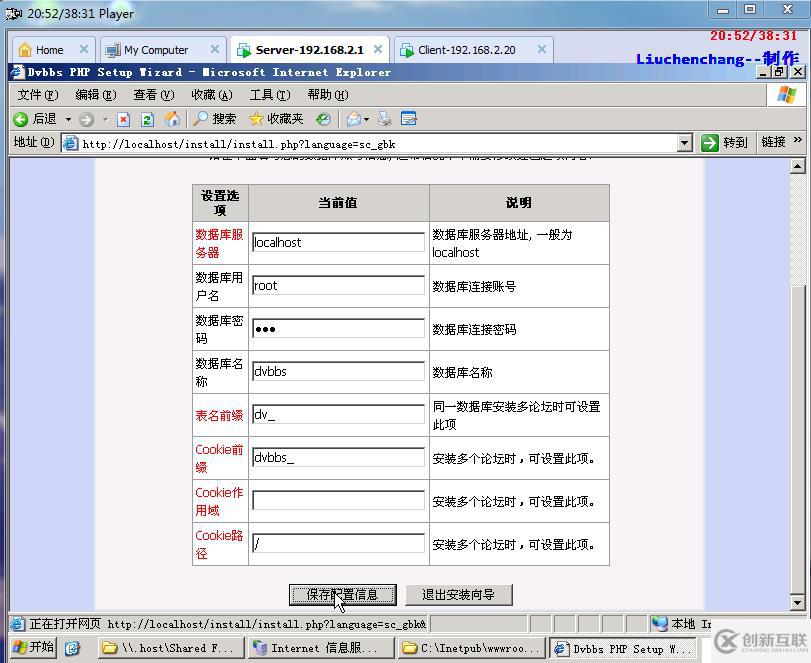
Task: Click the Print icon in toolbar
Action: click(384, 119)
